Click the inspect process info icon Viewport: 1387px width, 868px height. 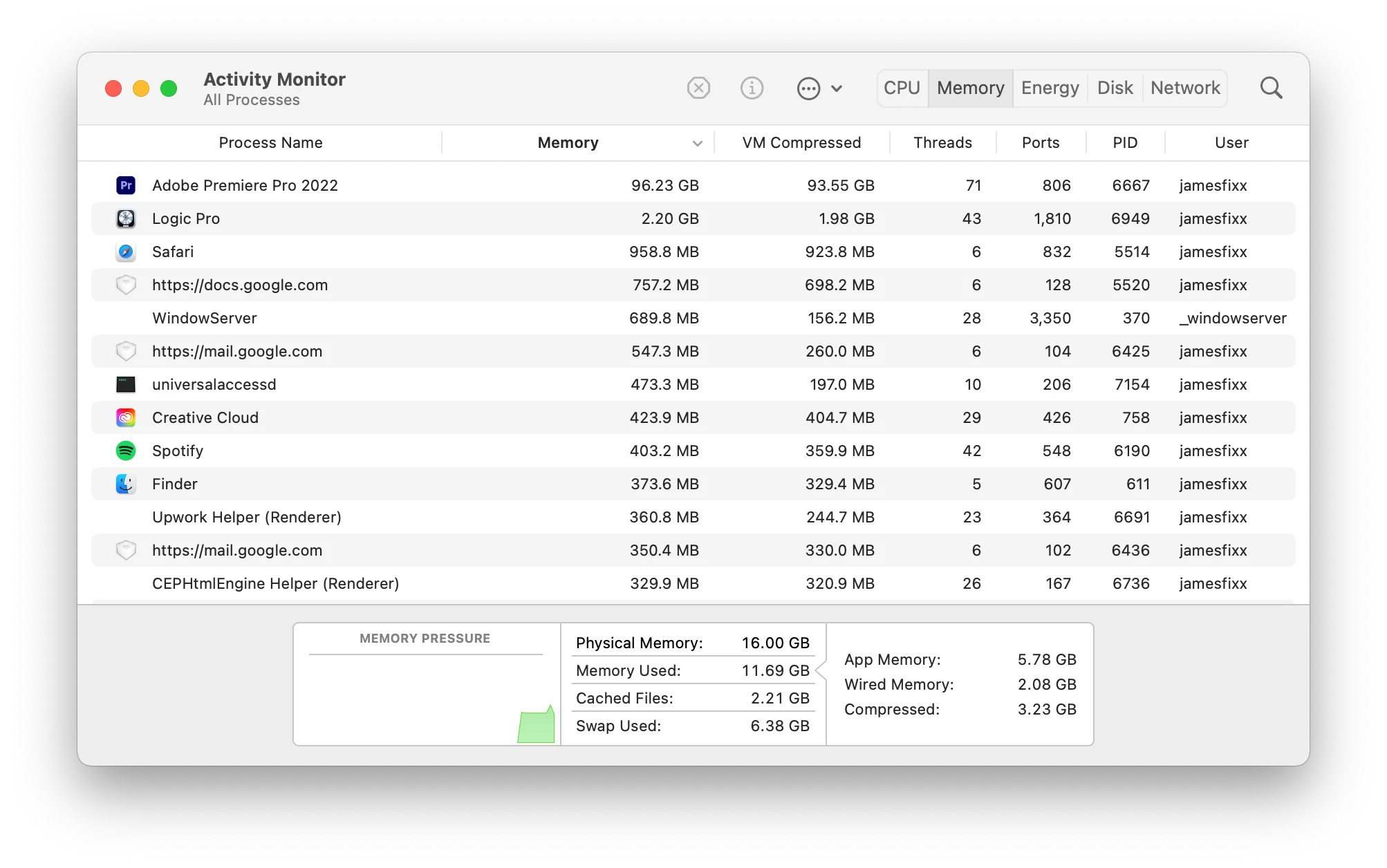[752, 88]
